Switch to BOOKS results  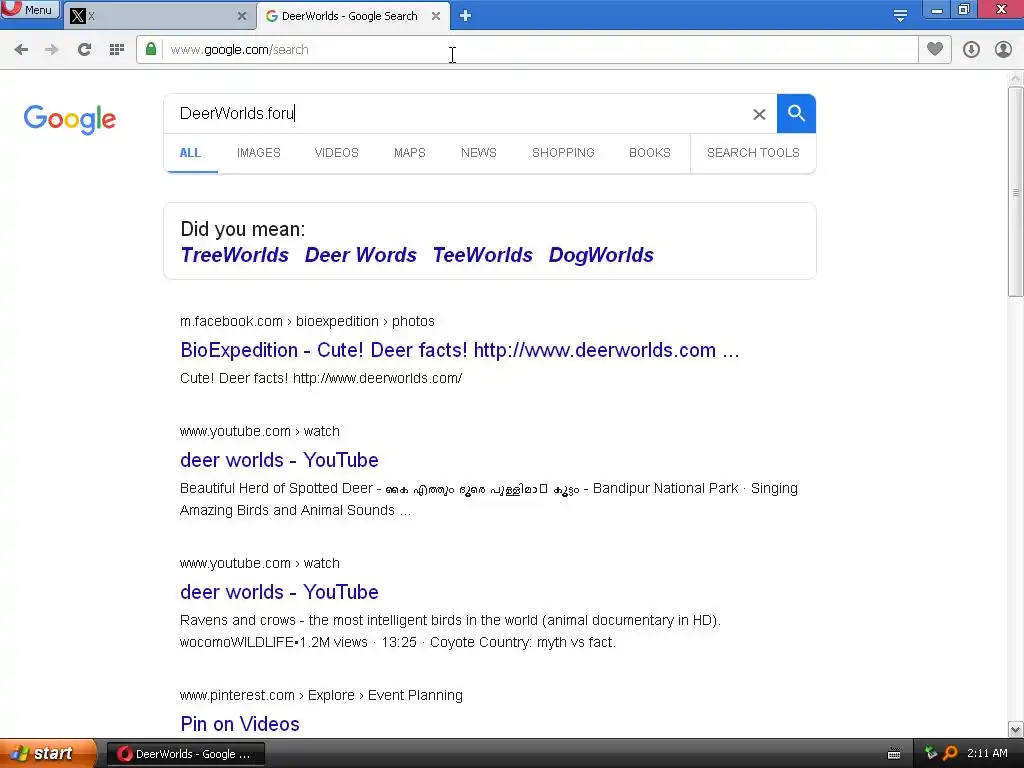[650, 153]
